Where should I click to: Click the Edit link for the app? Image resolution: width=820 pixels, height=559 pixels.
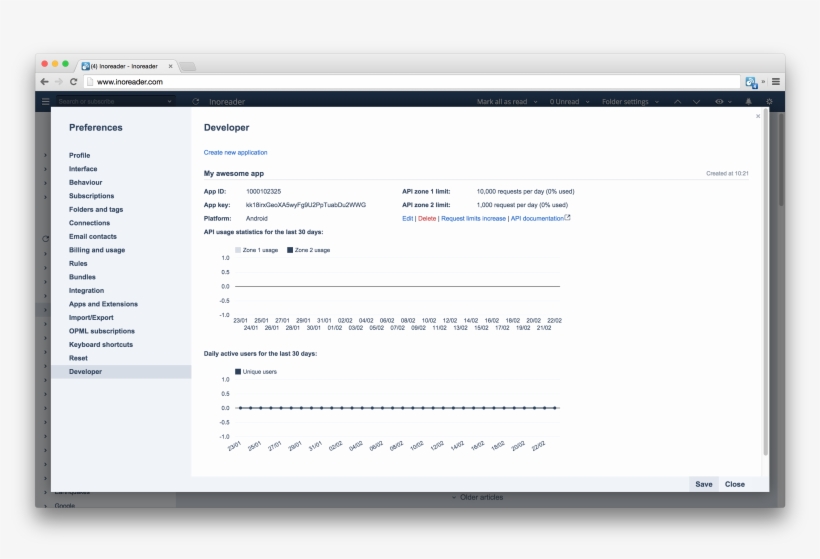pyautogui.click(x=407, y=219)
